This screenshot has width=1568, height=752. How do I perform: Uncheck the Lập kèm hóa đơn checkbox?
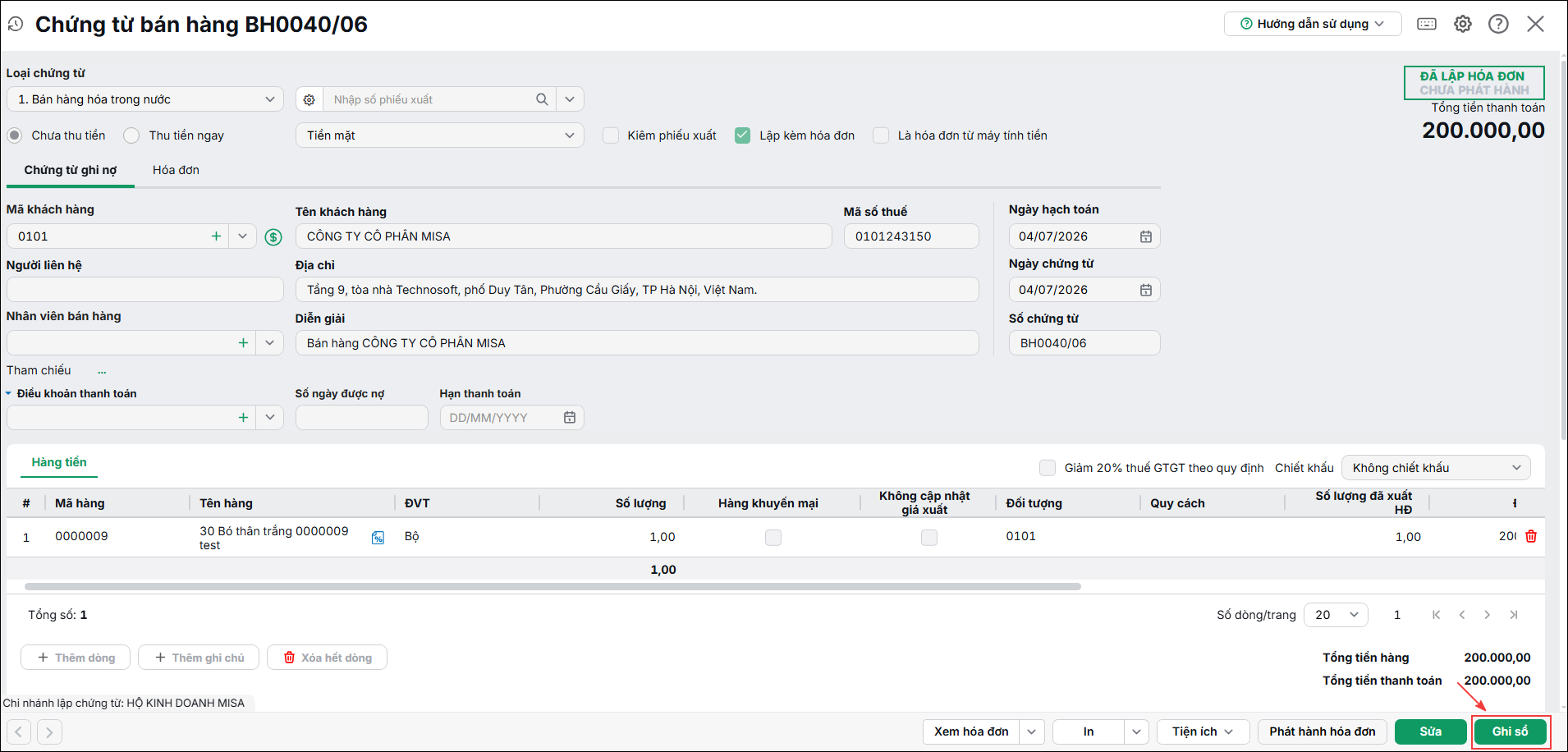pyautogui.click(x=742, y=135)
